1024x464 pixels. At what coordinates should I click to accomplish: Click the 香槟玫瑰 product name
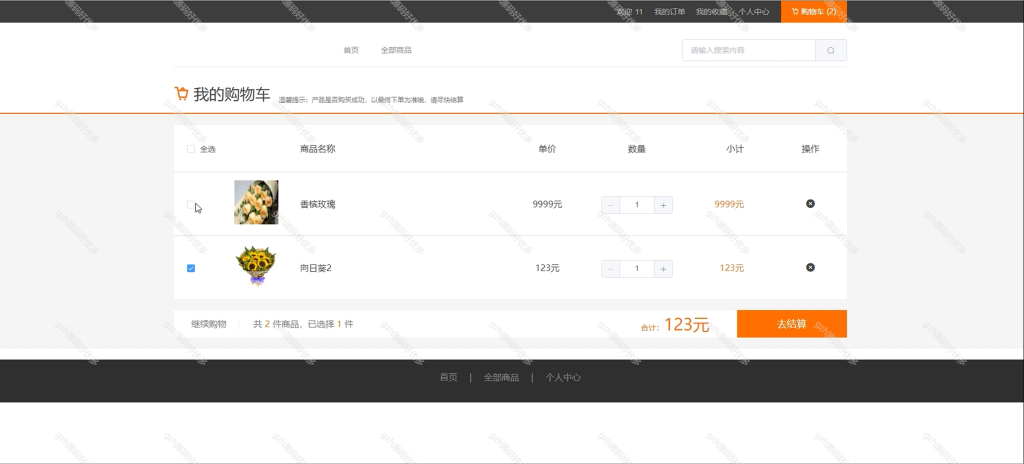(318, 204)
